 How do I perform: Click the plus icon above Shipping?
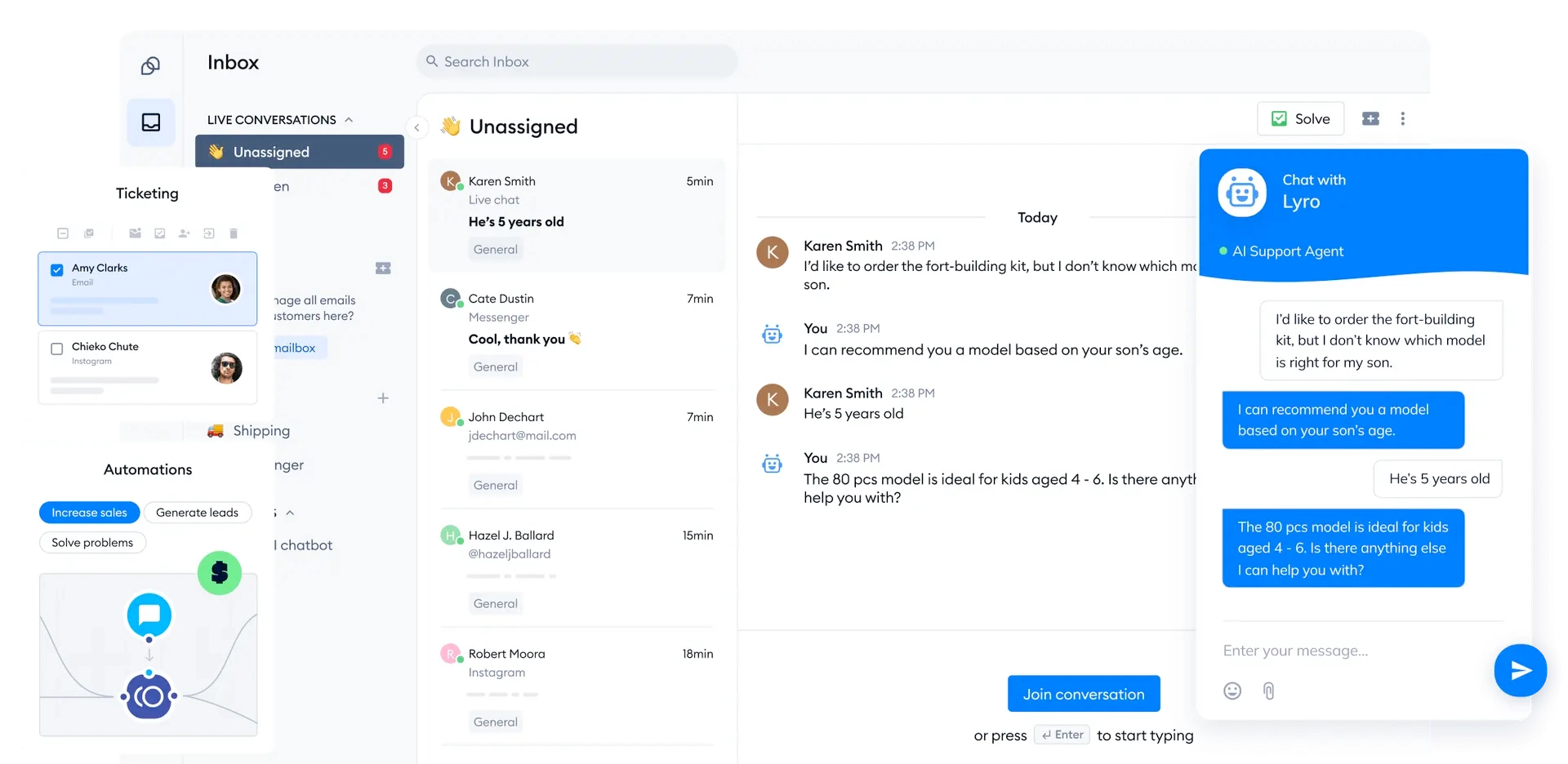(x=383, y=398)
